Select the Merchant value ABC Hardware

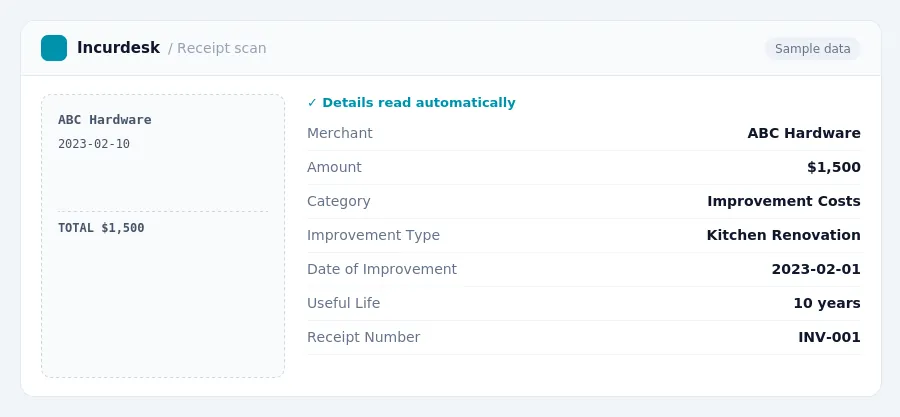(x=804, y=133)
